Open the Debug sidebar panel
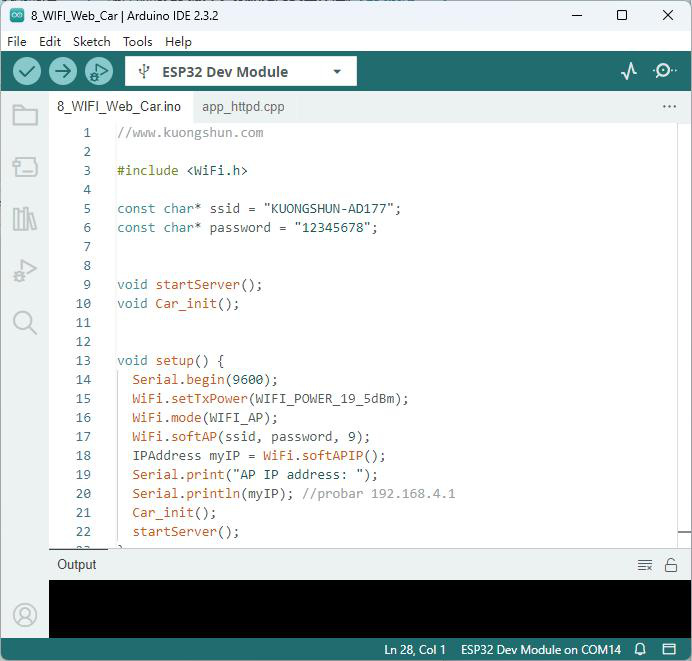The image size is (692, 661). pos(25,270)
